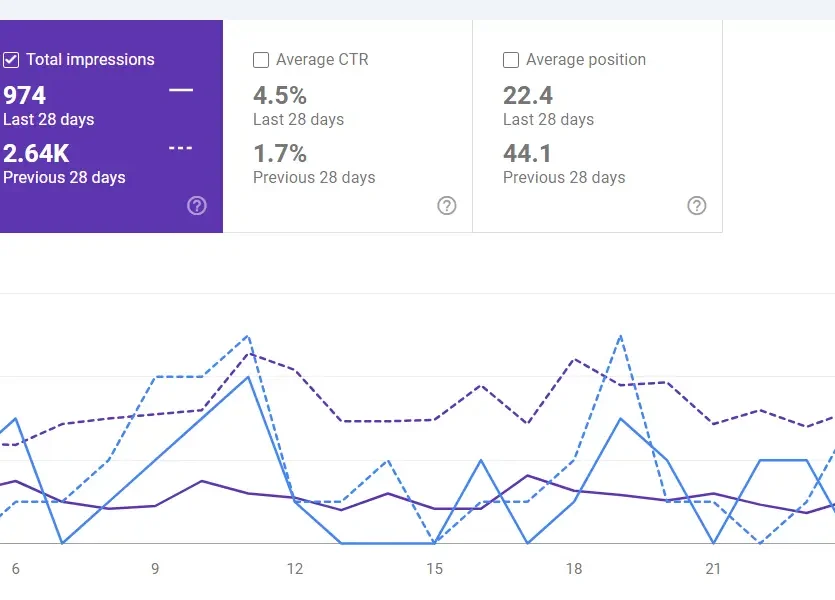Click 'Previous 28 days' under 44.1

click(564, 177)
